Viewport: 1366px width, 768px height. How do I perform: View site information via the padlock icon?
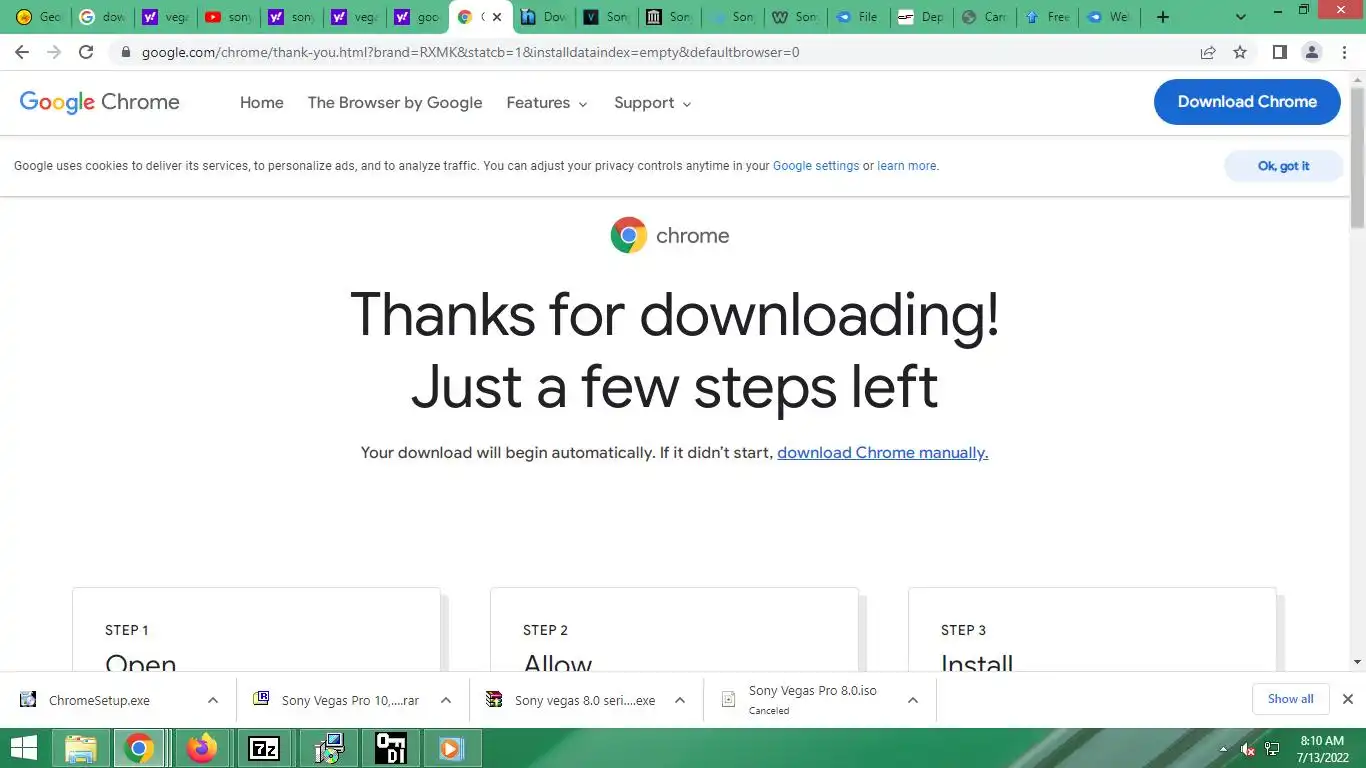pyautogui.click(x=125, y=52)
